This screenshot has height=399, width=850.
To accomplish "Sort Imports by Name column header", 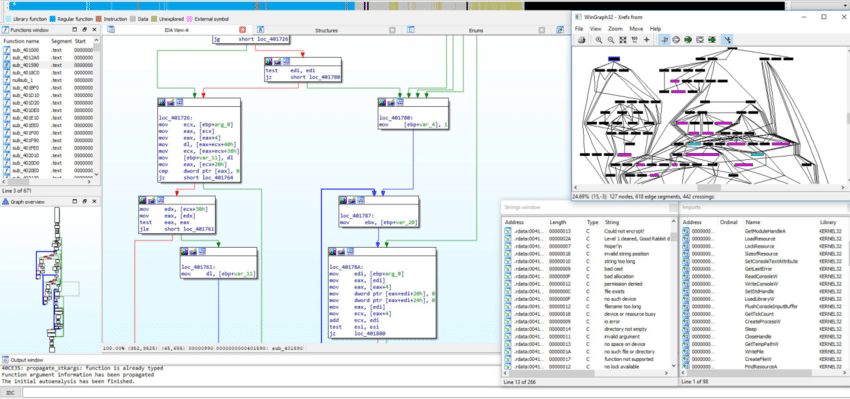I will pos(780,222).
